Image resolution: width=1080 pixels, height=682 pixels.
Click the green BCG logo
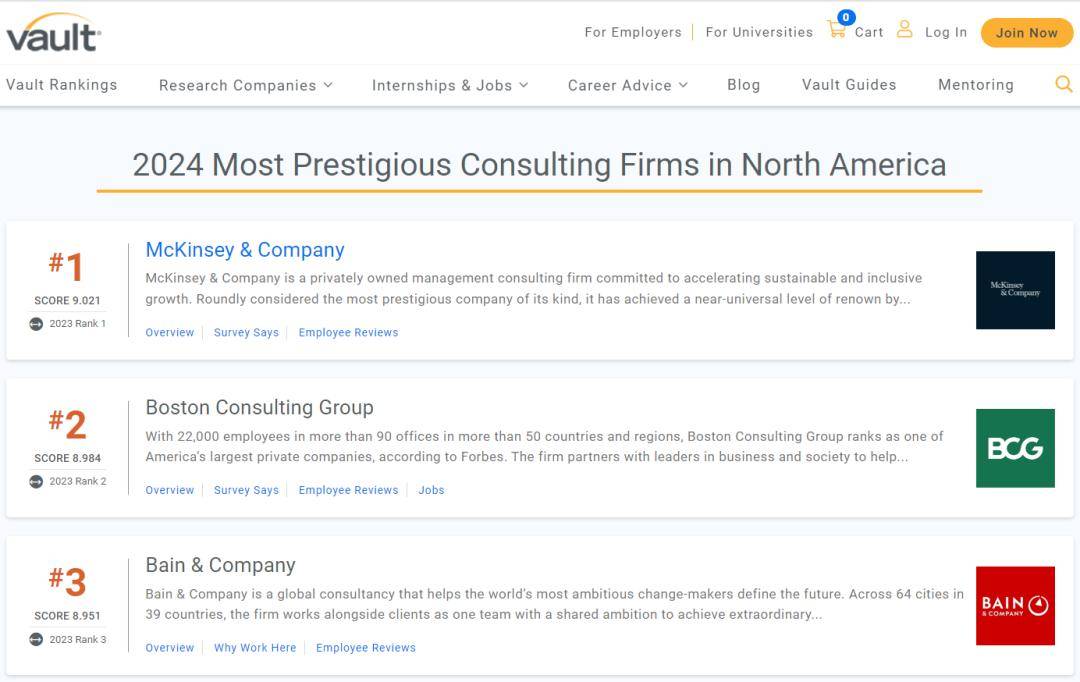click(1015, 448)
